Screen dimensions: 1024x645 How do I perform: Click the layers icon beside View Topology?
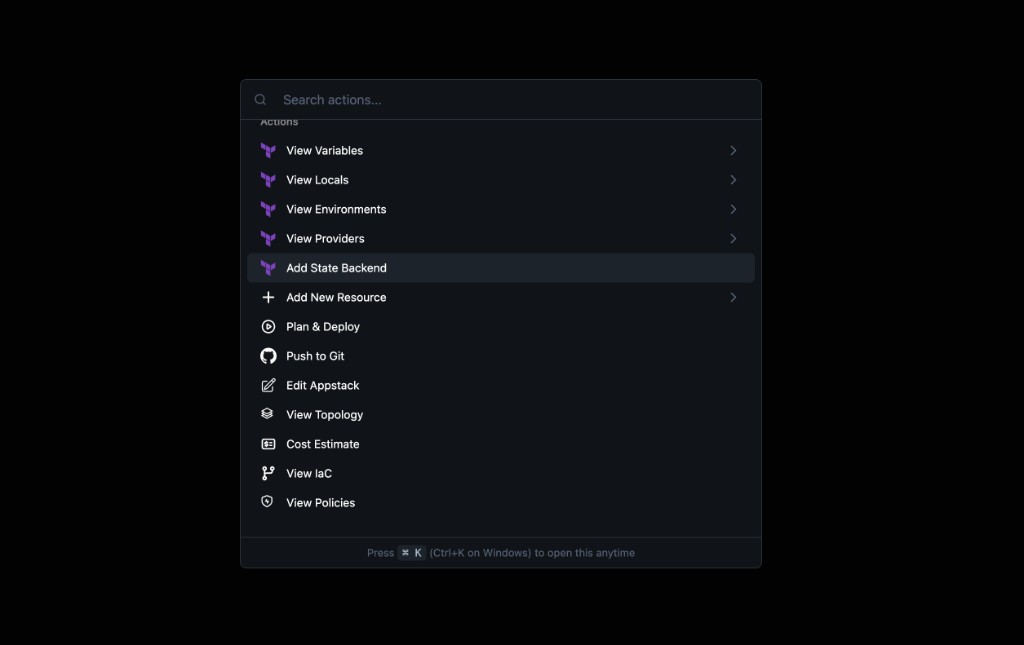click(268, 414)
